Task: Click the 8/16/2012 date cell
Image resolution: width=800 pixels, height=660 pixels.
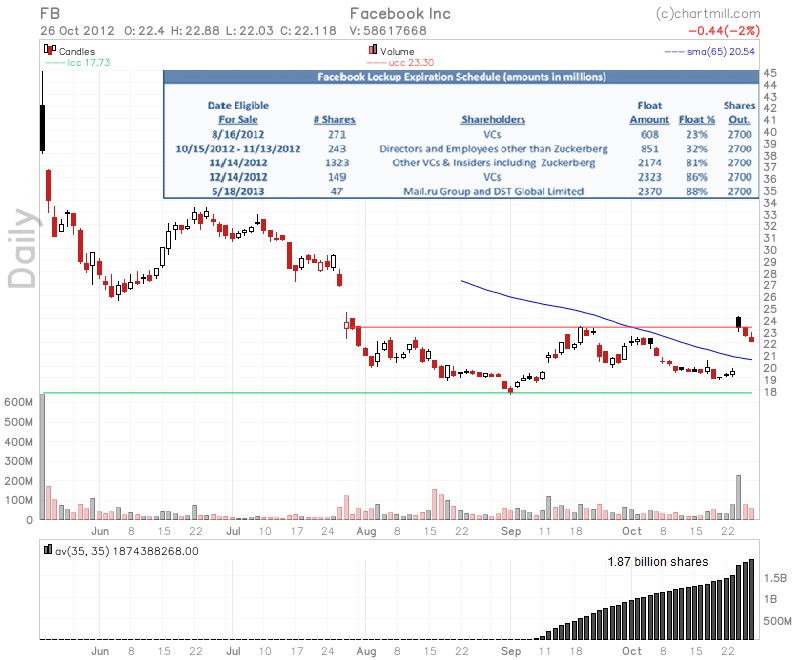Action: click(x=238, y=135)
